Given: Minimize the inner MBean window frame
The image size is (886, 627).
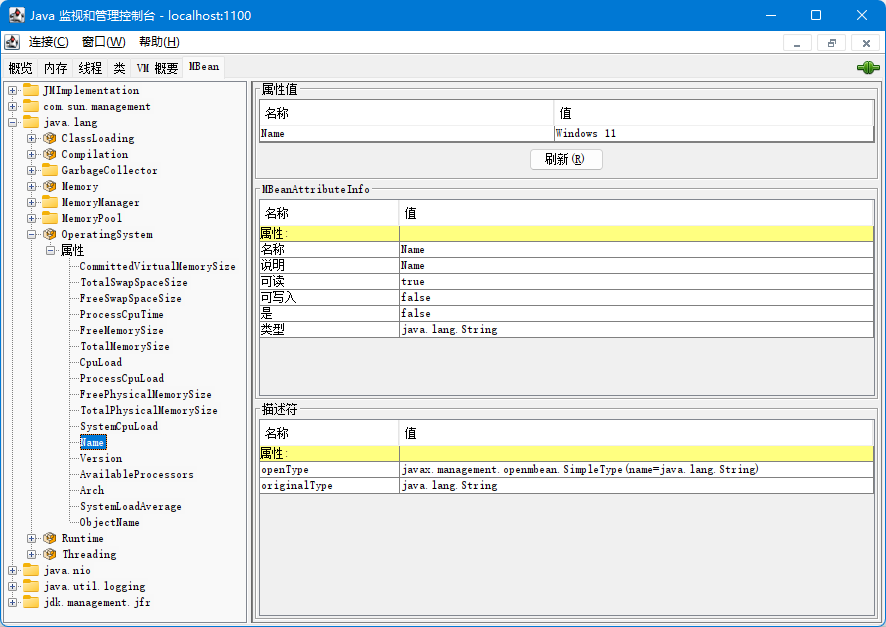Looking at the screenshot, I should click(797, 43).
